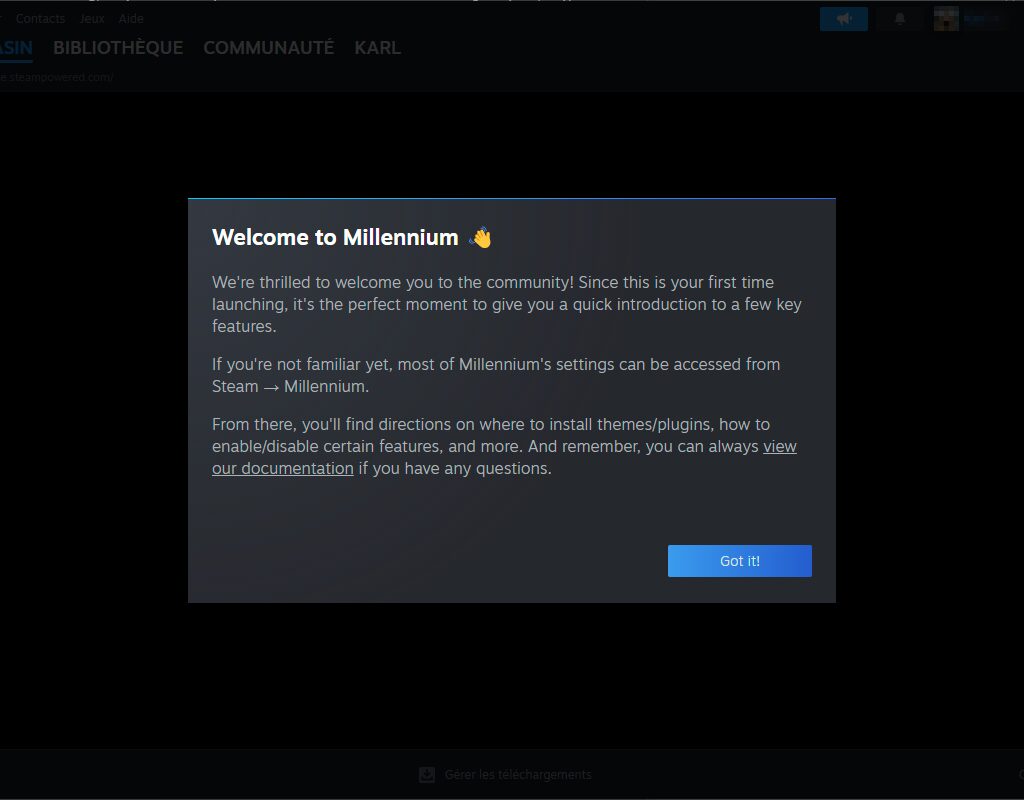1024x800 pixels.
Task: Open the Contacts menu
Action: 40,18
